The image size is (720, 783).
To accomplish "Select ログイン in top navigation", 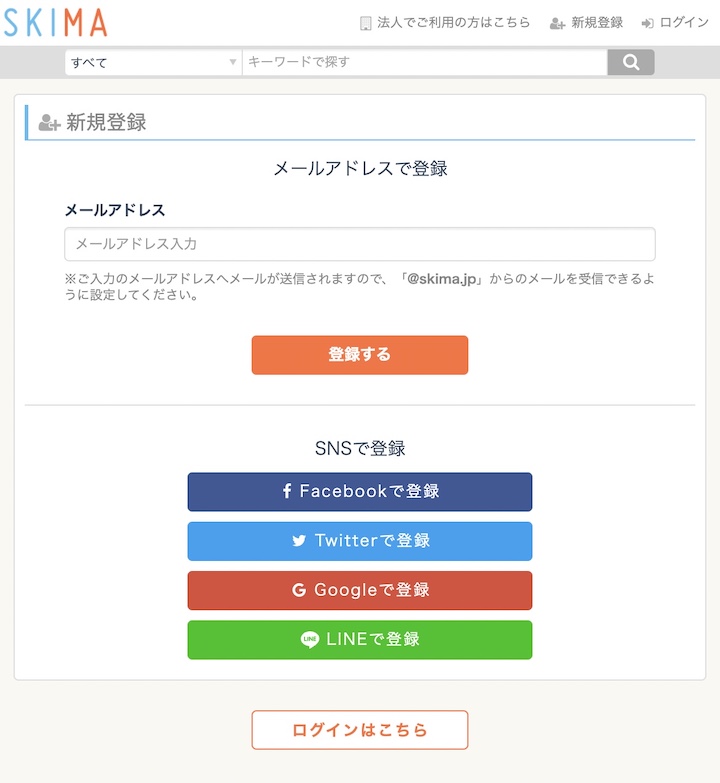I will coord(684,22).
